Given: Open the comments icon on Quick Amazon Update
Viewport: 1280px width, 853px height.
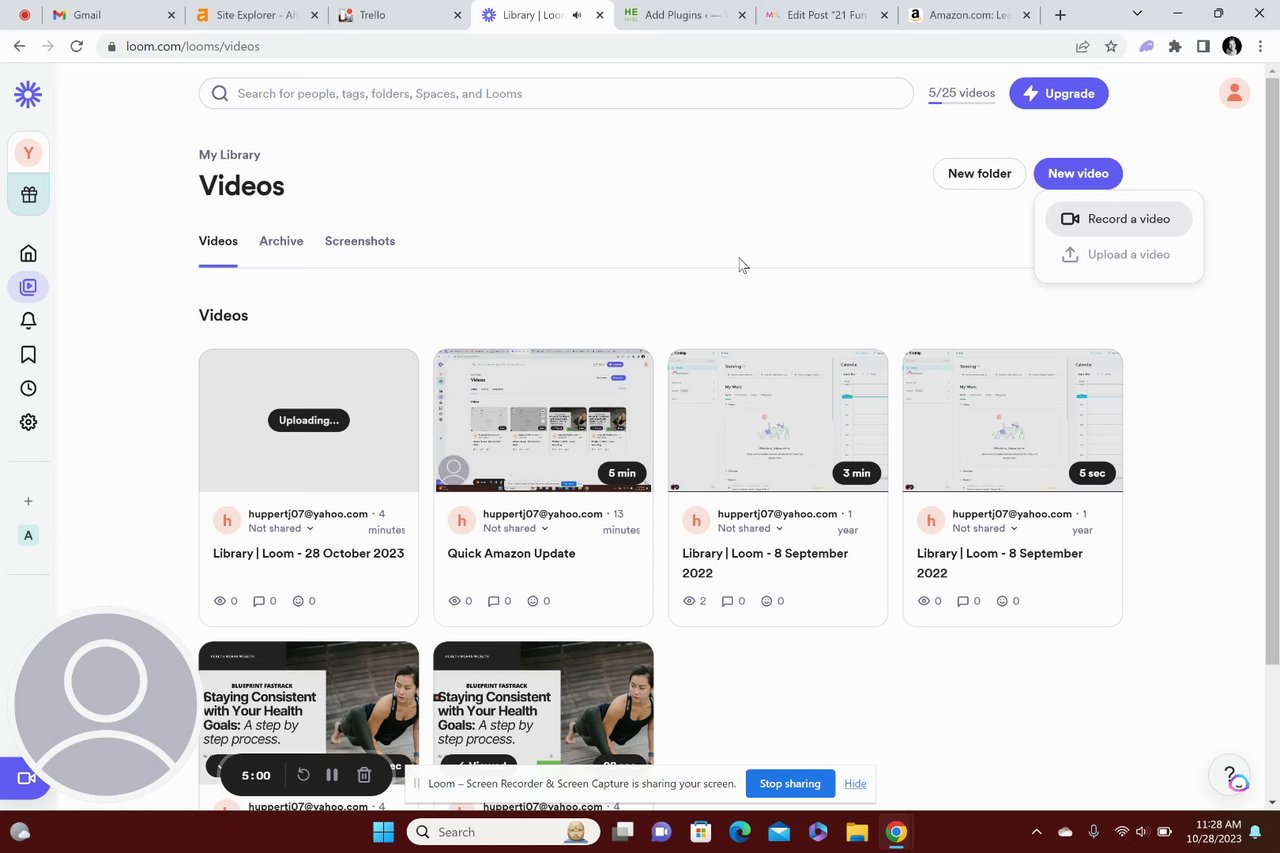Looking at the screenshot, I should [x=500, y=601].
